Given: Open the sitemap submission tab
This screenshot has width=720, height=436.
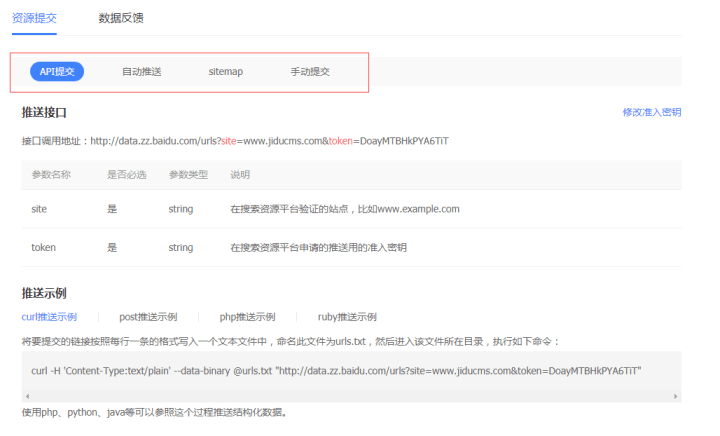Looking at the screenshot, I should [225, 72].
